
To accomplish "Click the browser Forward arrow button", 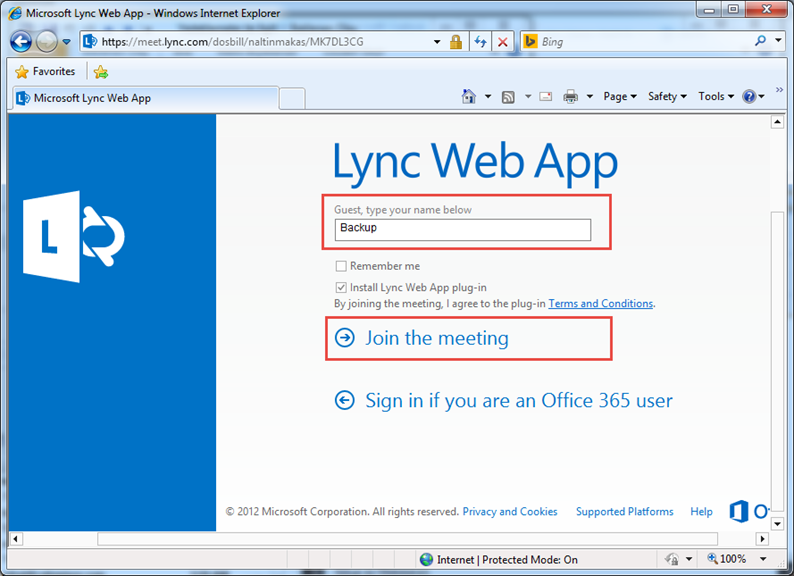I will tap(47, 42).
